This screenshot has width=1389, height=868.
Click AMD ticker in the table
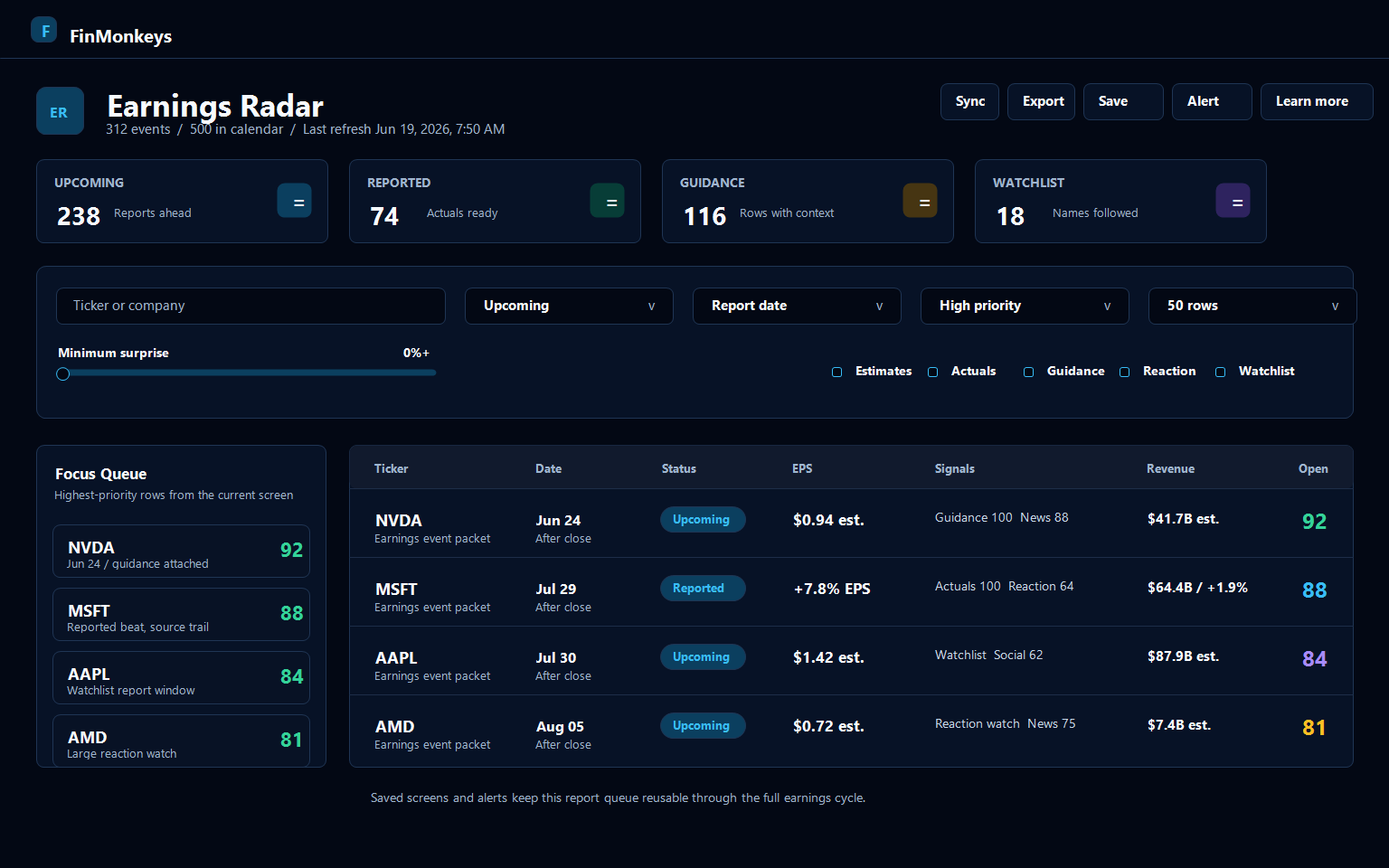(395, 727)
